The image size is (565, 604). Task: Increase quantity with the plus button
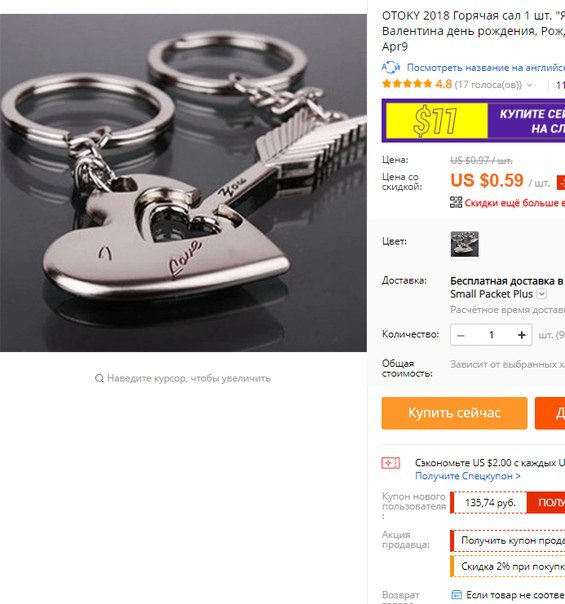click(x=521, y=335)
